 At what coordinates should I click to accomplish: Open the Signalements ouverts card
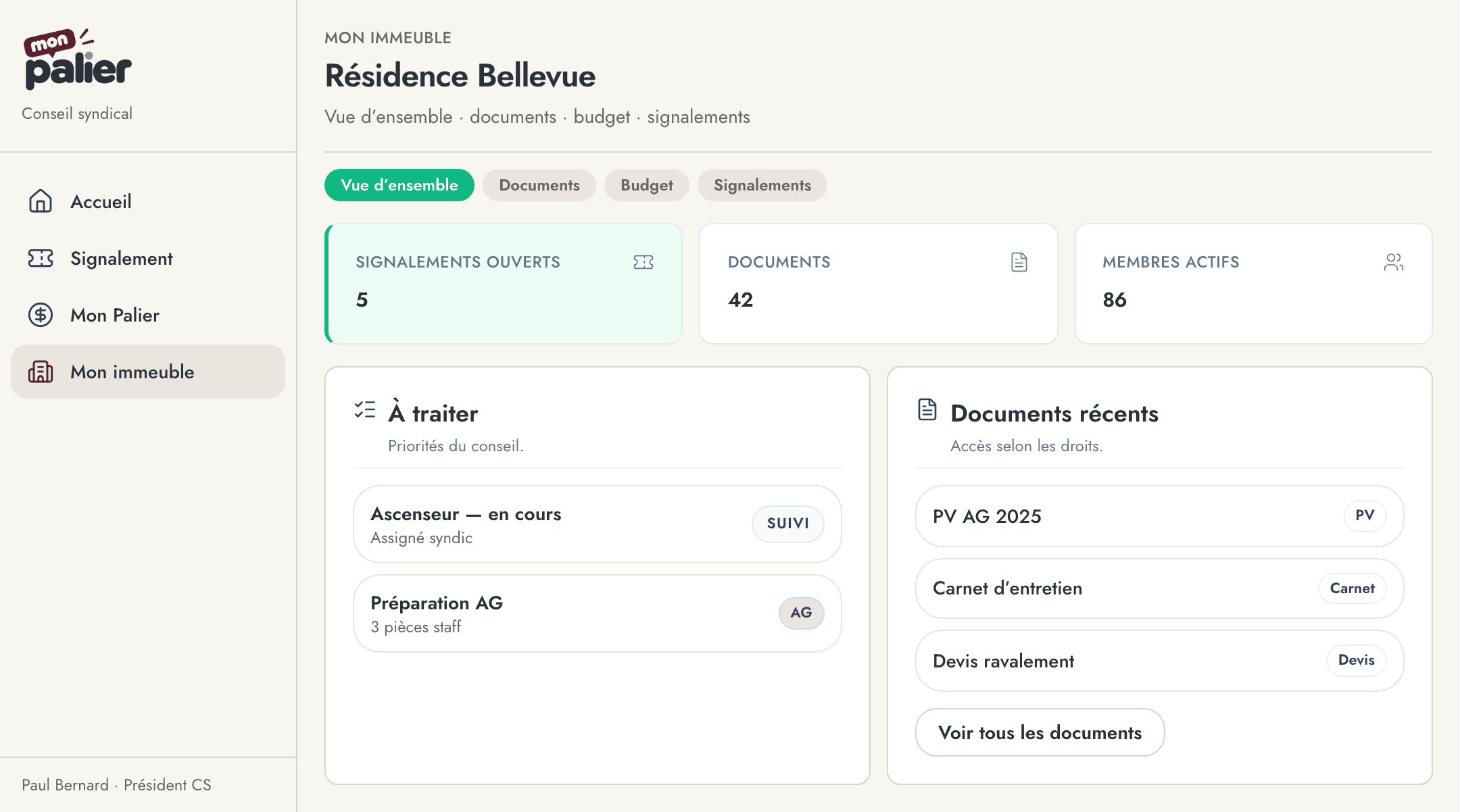coord(504,284)
